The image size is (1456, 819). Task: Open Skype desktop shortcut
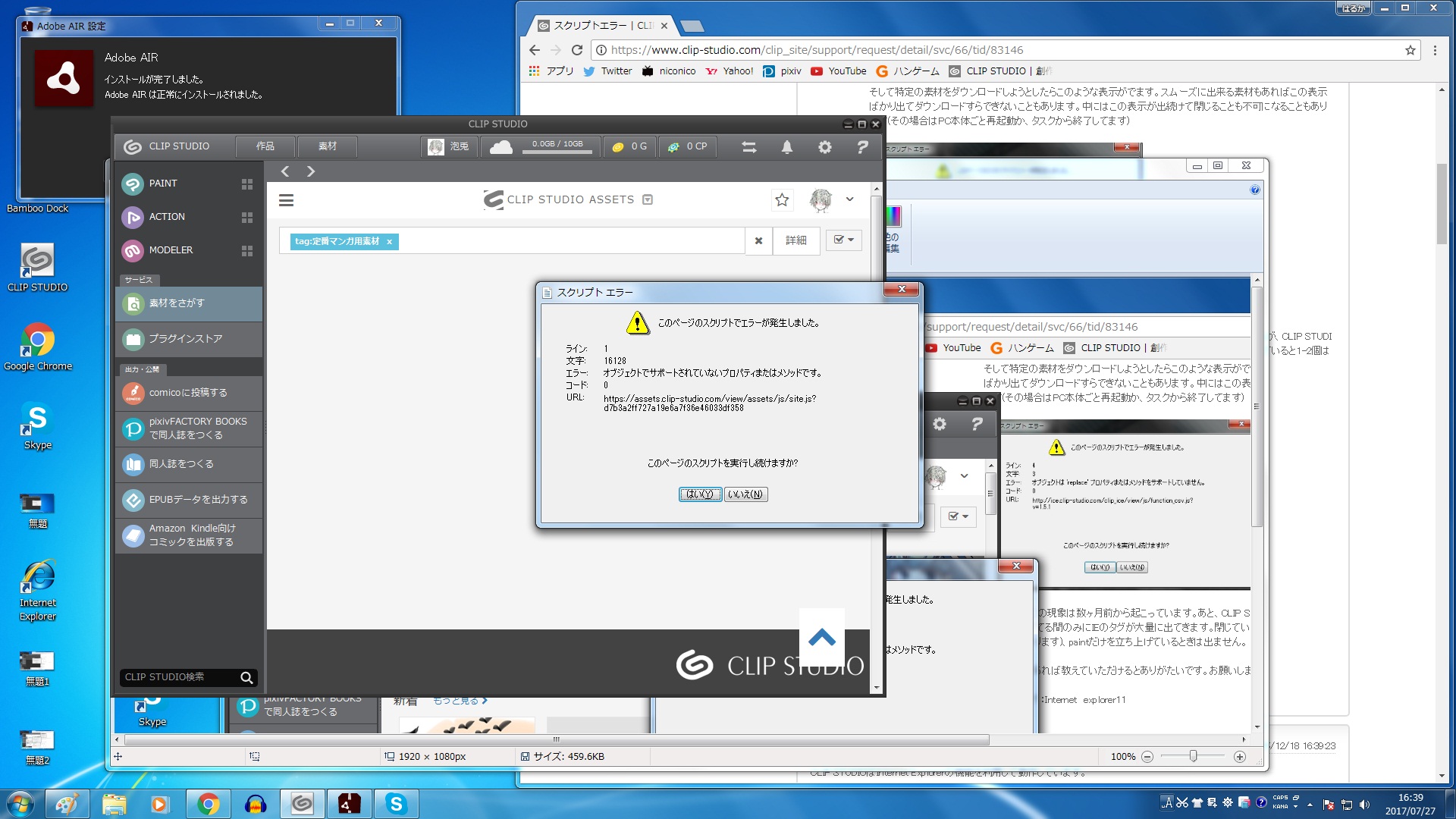(x=38, y=426)
